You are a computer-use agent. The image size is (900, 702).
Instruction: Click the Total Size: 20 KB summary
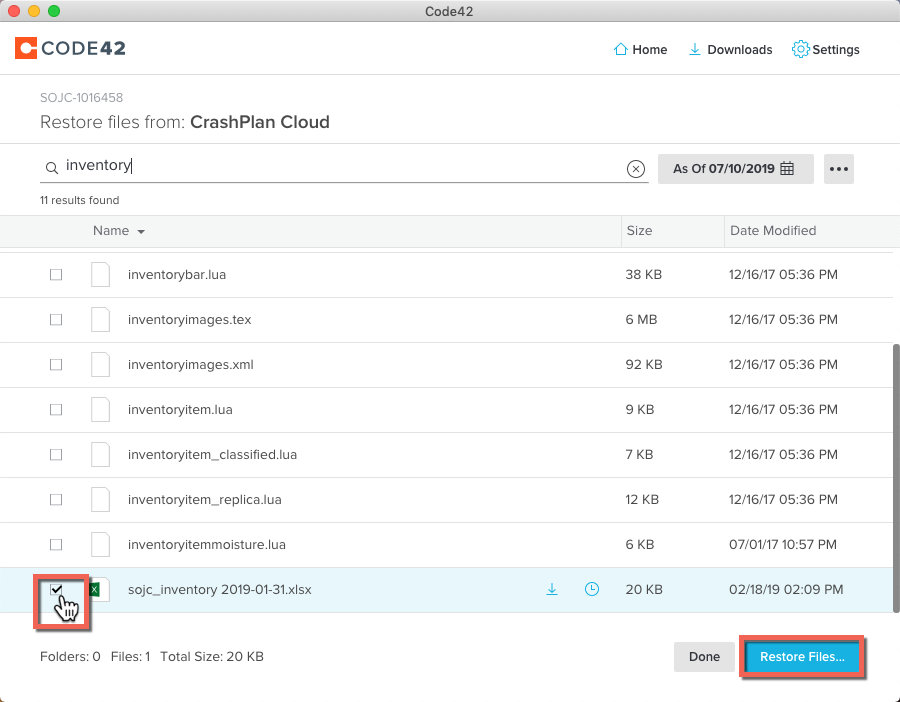pyautogui.click(x=211, y=657)
